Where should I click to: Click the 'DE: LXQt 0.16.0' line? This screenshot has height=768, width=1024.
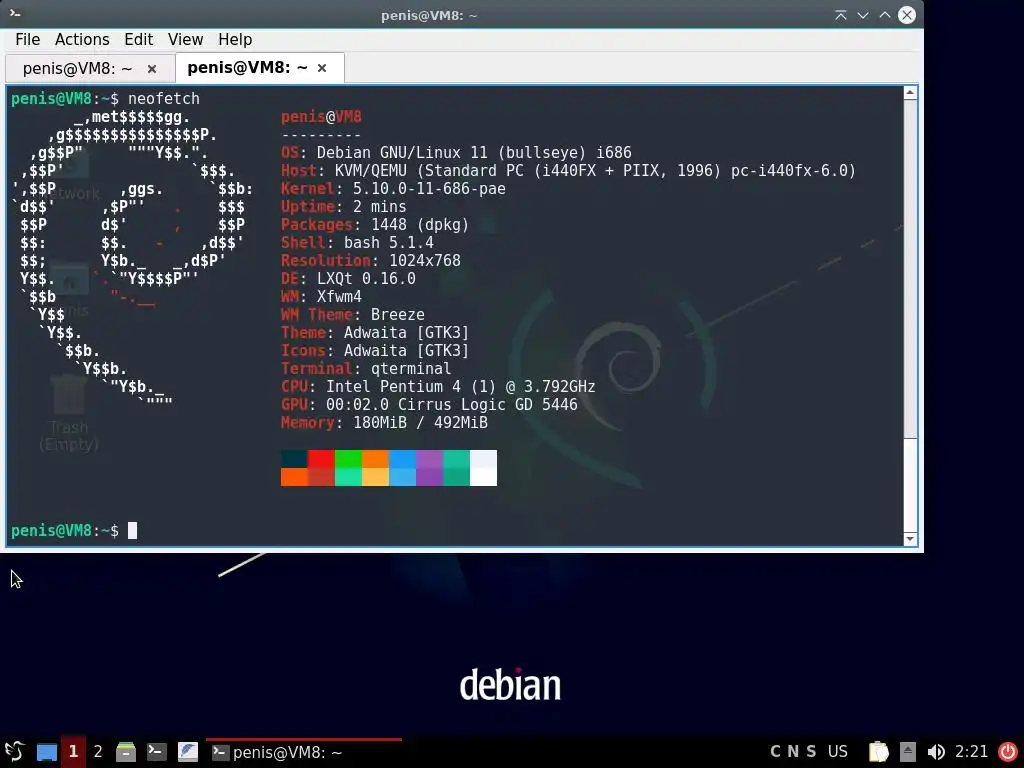click(x=348, y=279)
